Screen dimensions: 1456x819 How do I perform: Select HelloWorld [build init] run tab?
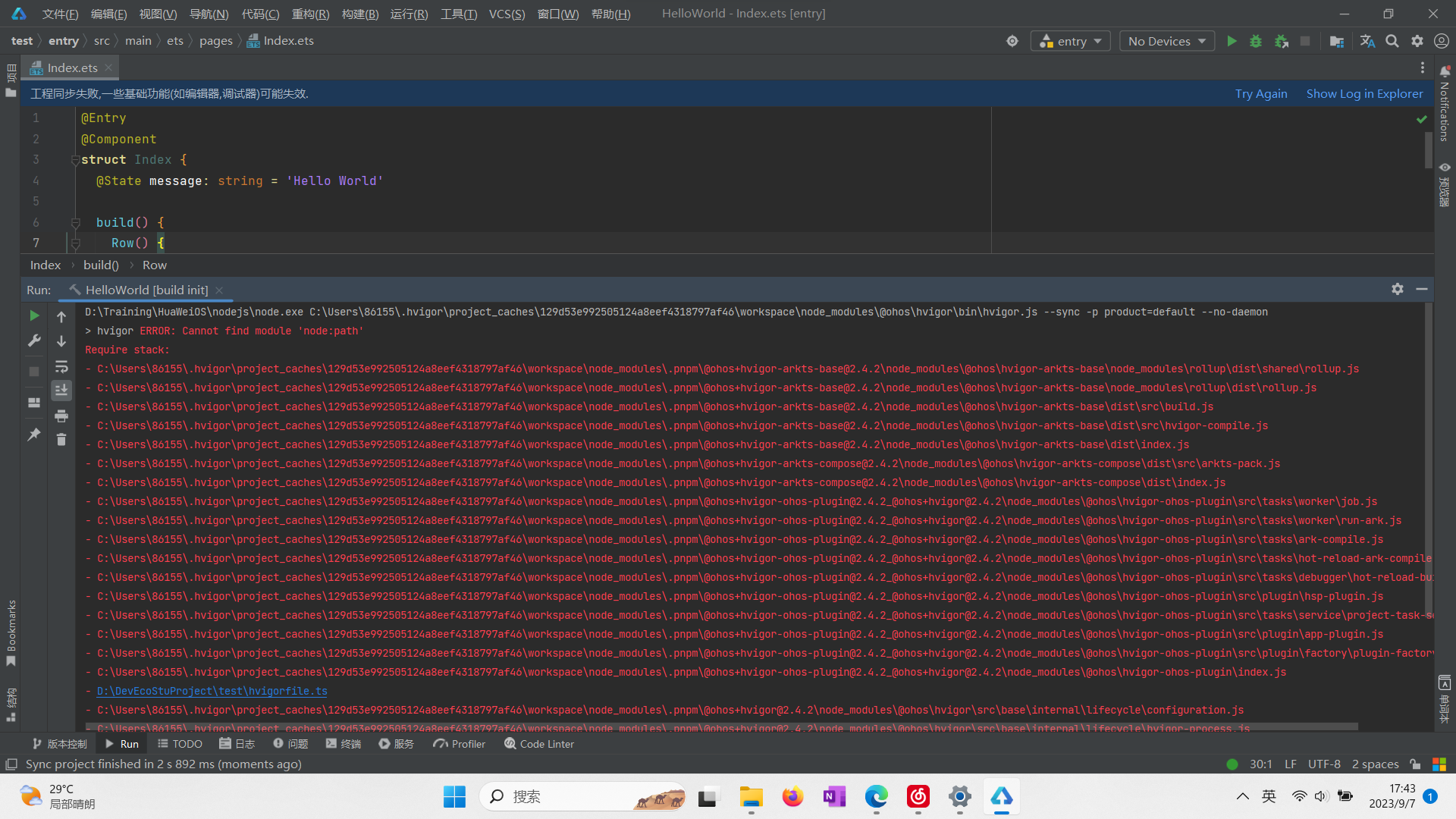click(x=146, y=290)
